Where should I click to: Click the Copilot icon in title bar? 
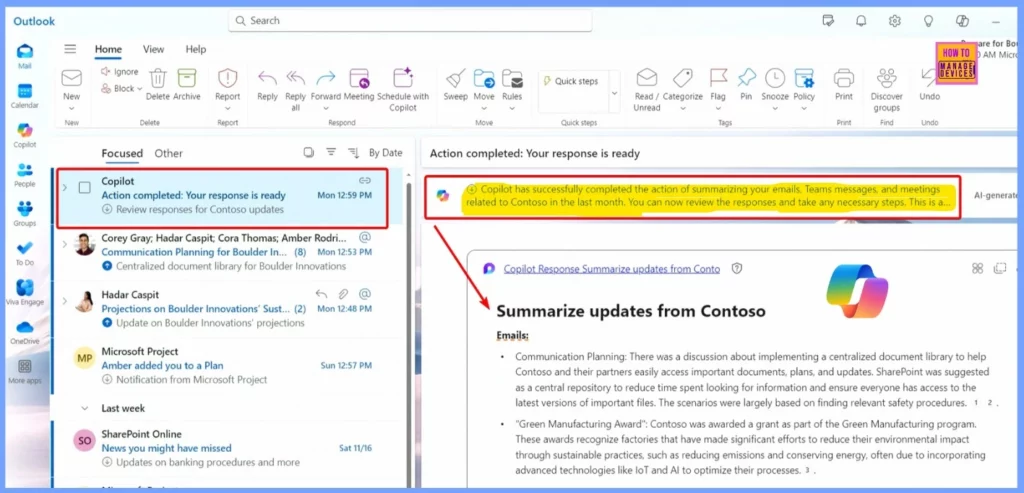point(962,21)
